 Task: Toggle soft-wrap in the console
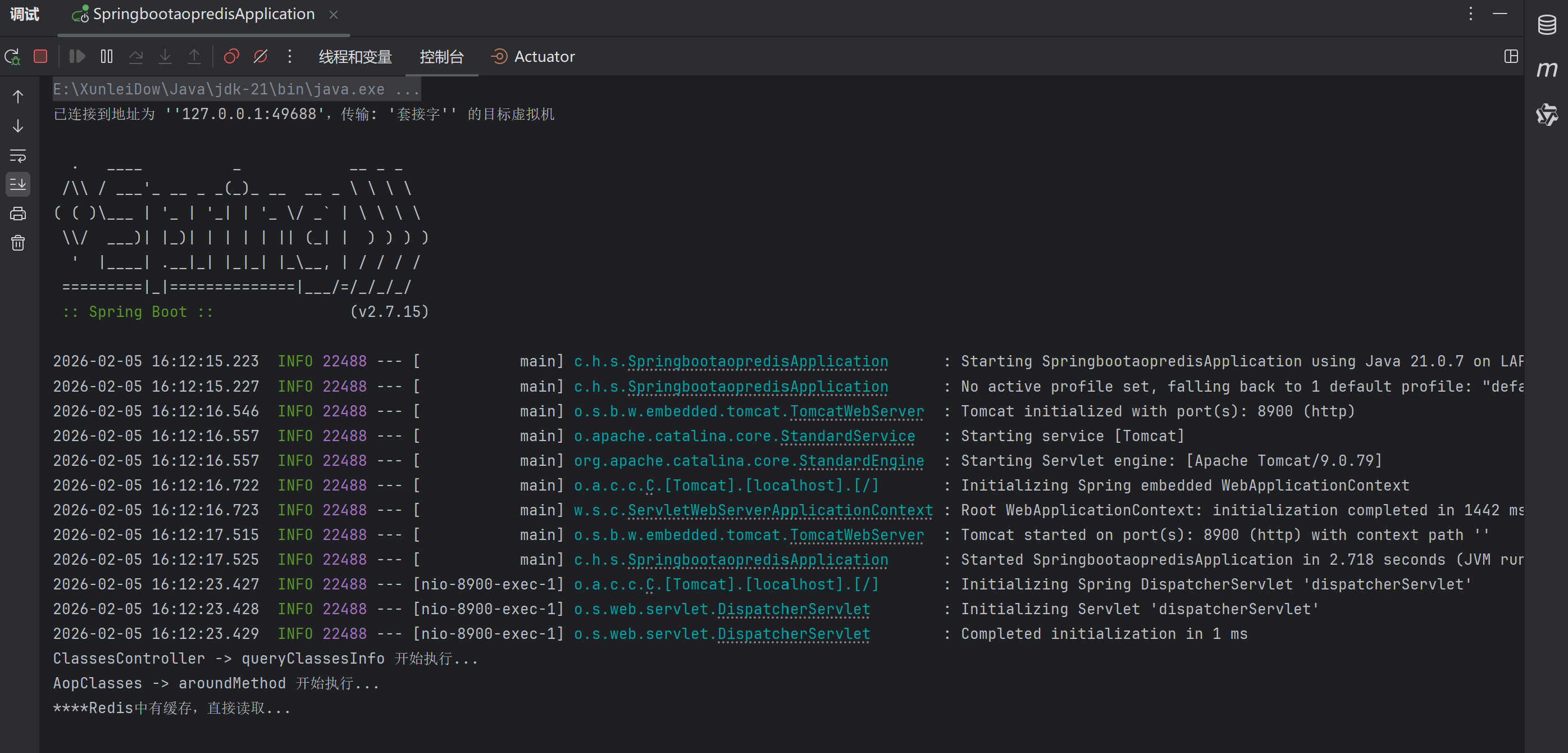(x=19, y=155)
